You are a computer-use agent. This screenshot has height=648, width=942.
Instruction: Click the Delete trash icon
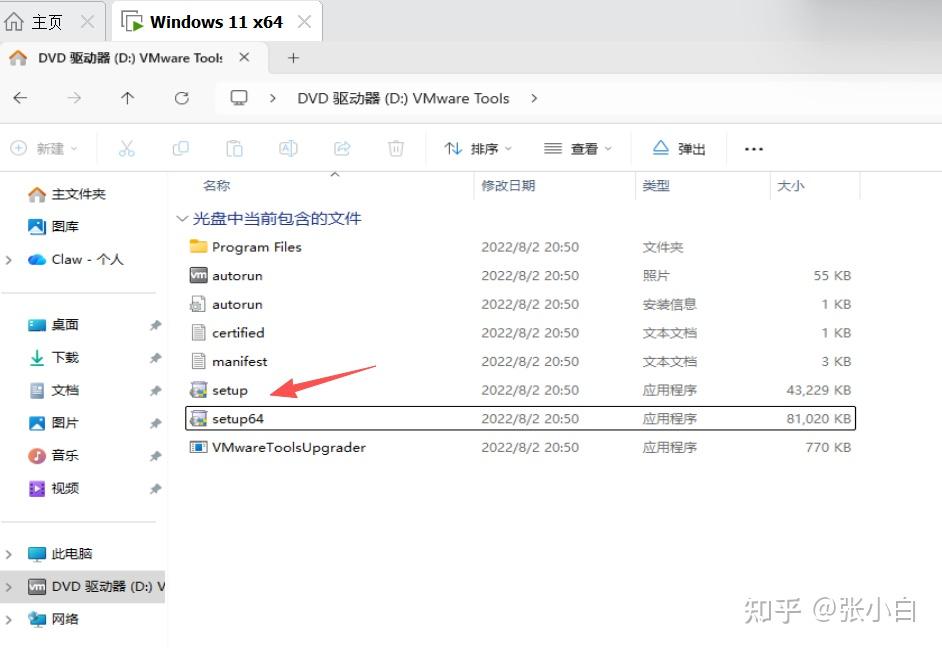click(x=395, y=148)
